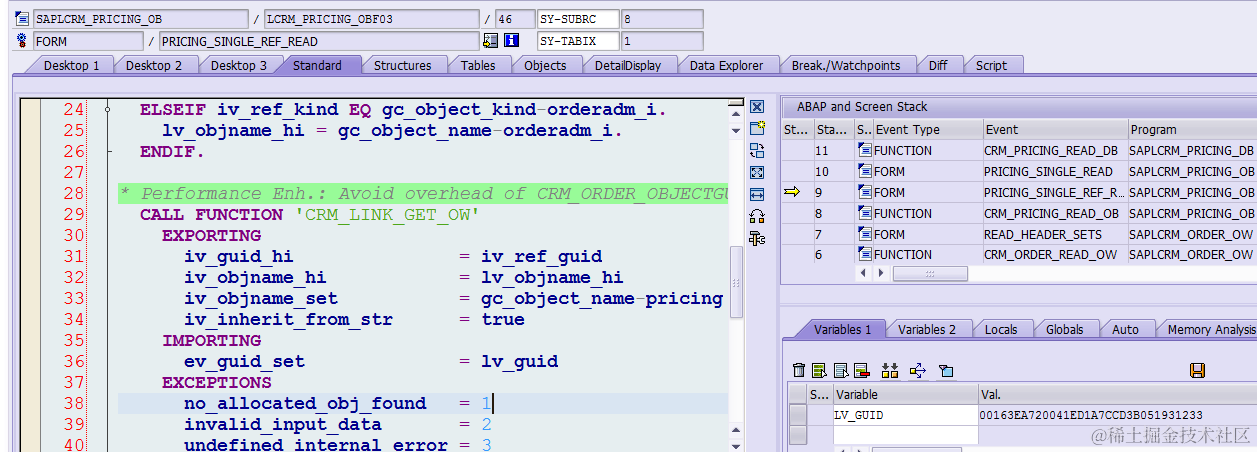Viewport: 1257px width, 452px height.
Task: Click the swap tools icon in vertical toolbar
Action: coord(757,150)
